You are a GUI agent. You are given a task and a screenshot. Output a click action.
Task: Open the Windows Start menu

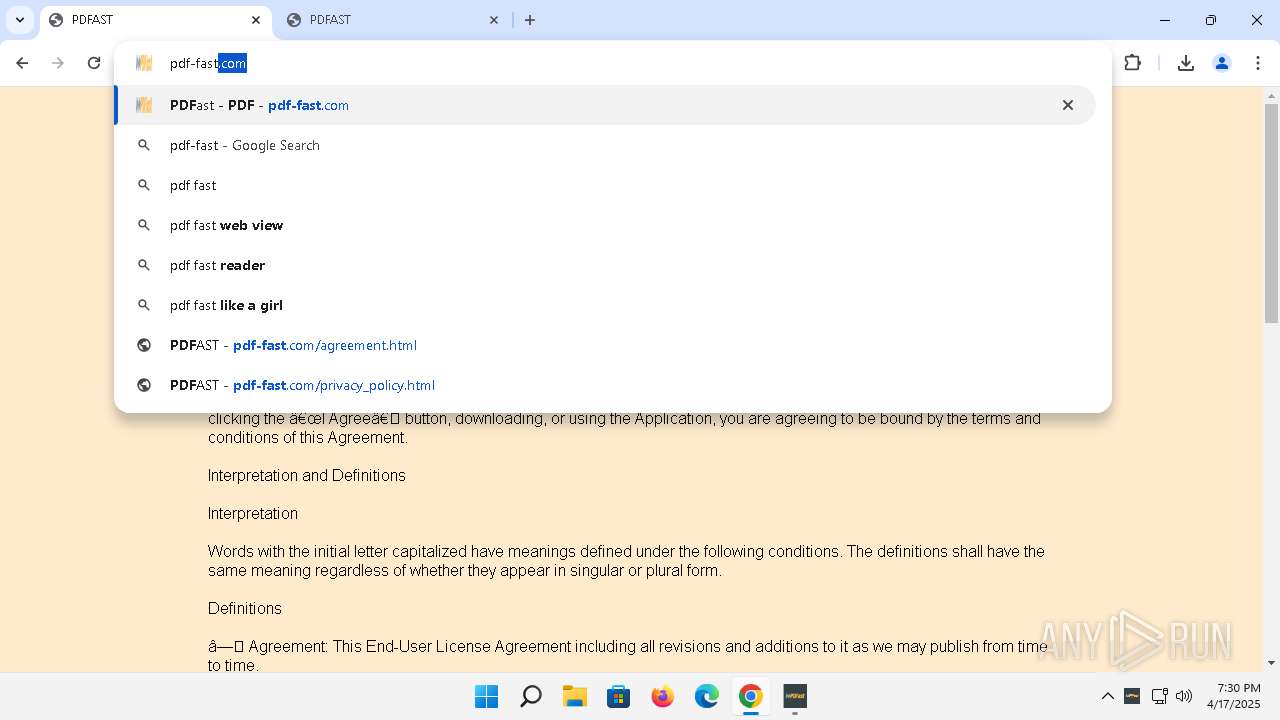[487, 696]
